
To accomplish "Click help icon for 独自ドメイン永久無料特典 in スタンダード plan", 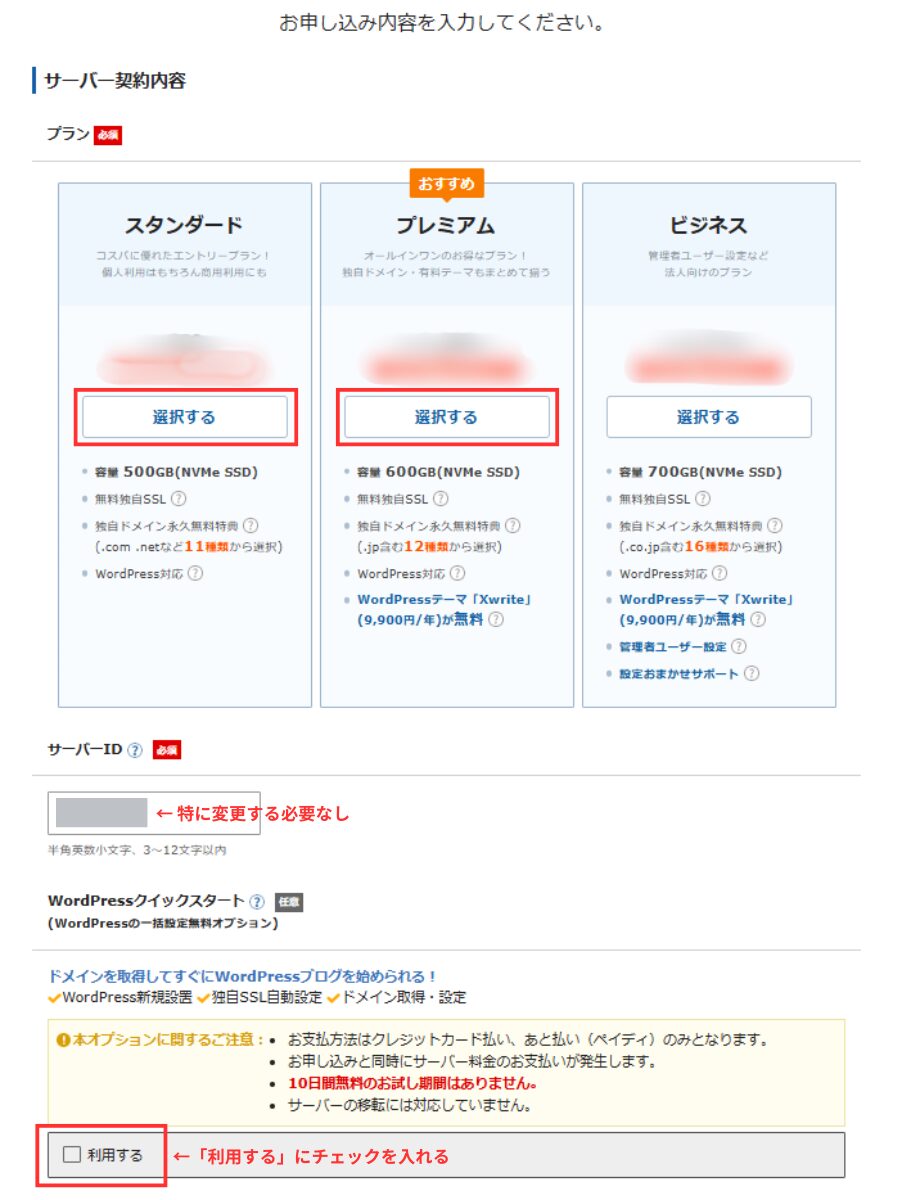I will click(251, 525).
